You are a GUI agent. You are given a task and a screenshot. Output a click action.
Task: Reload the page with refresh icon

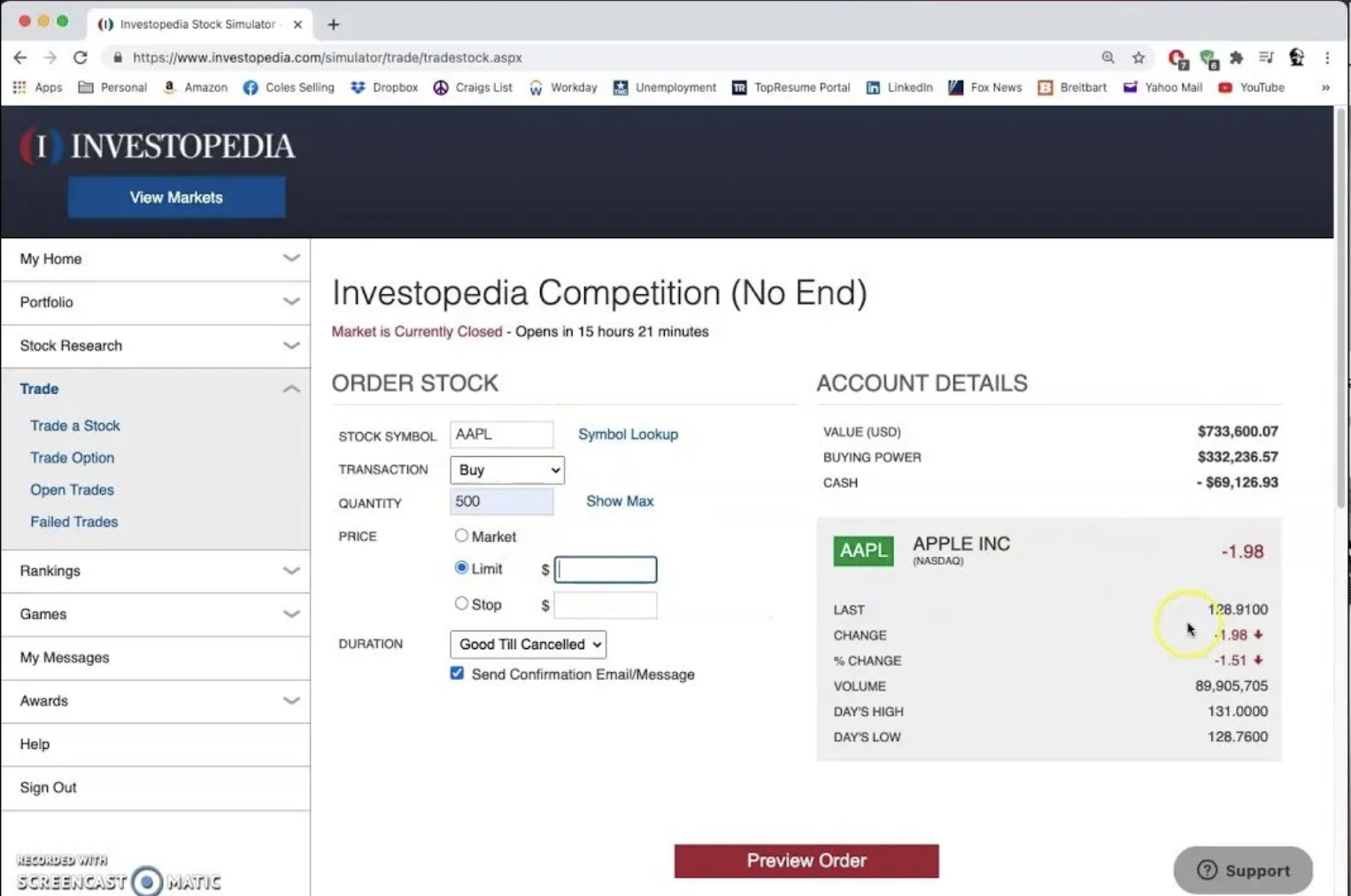80,58
